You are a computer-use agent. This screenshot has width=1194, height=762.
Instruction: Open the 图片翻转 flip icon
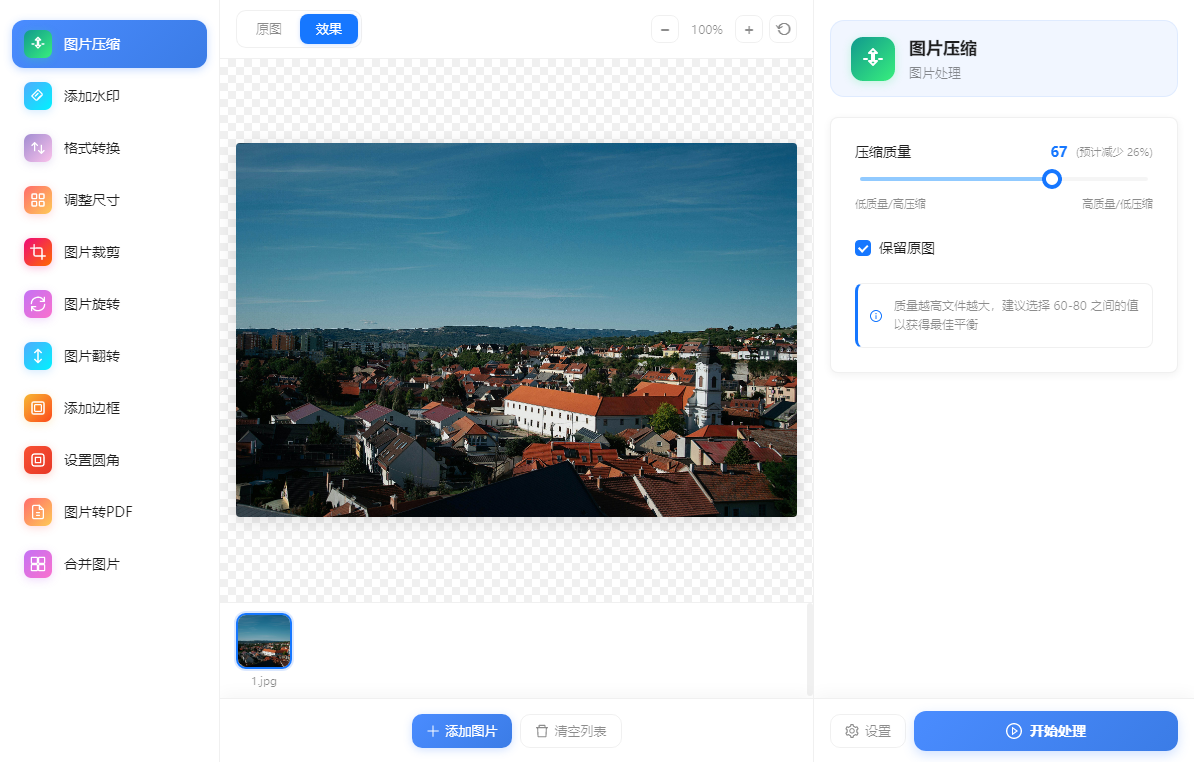click(x=38, y=355)
